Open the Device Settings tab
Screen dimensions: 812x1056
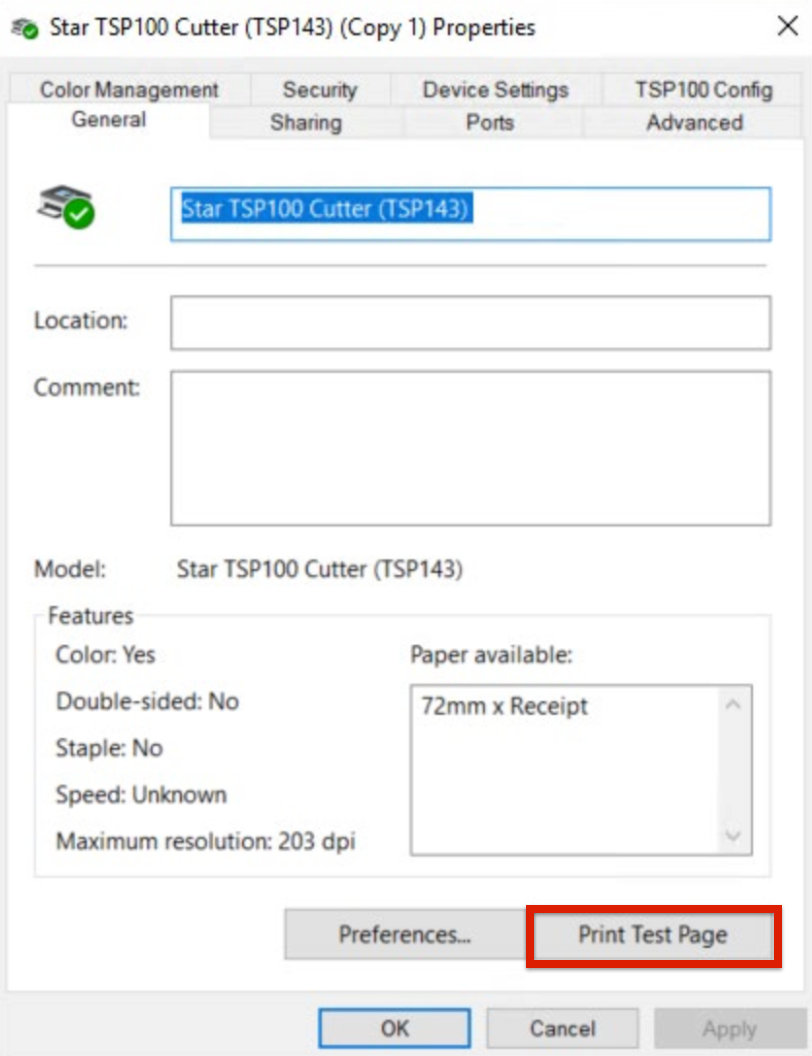click(x=495, y=89)
